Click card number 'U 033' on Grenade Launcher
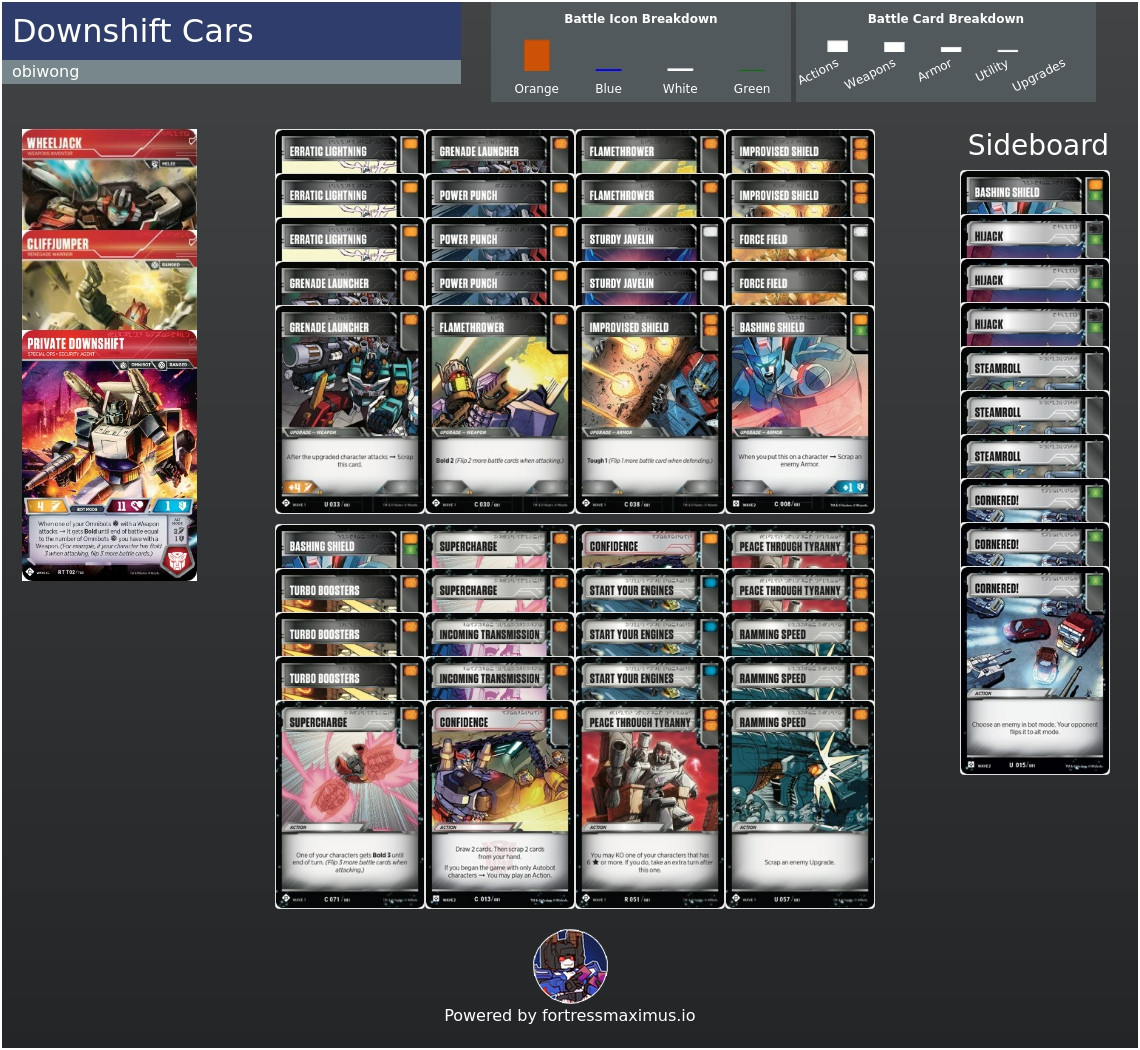The width and height of the screenshot is (1140, 1050). point(334,504)
